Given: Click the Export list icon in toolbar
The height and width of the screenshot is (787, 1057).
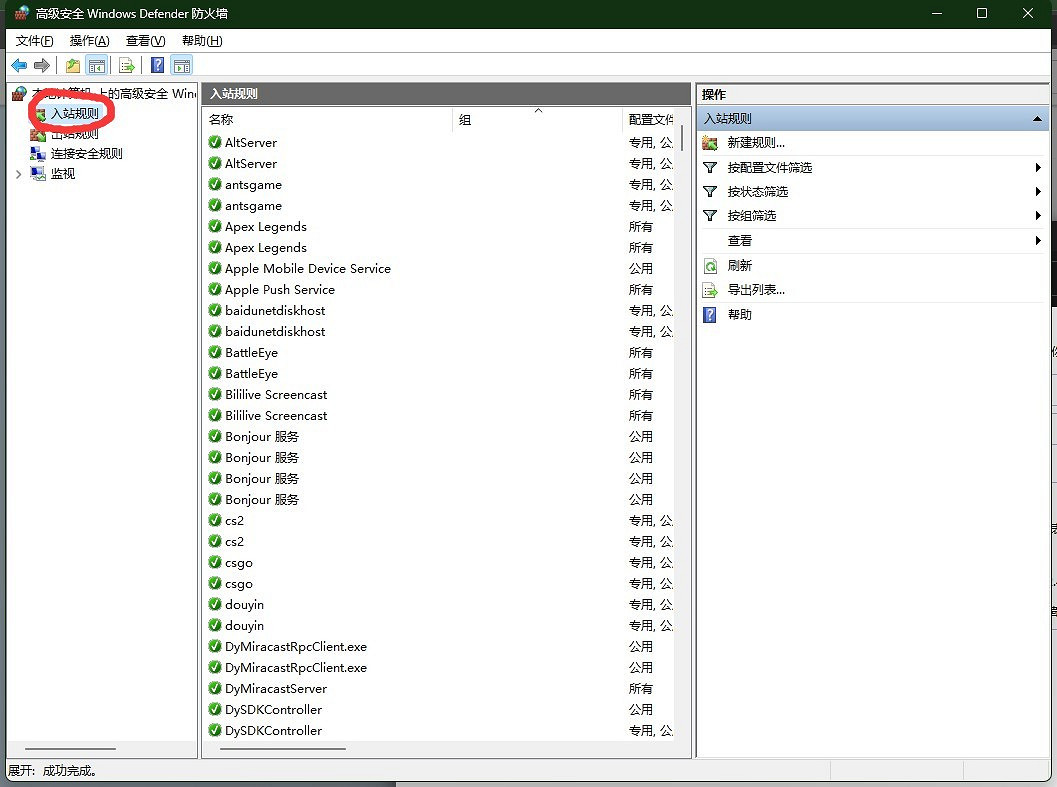Looking at the screenshot, I should tap(127, 66).
